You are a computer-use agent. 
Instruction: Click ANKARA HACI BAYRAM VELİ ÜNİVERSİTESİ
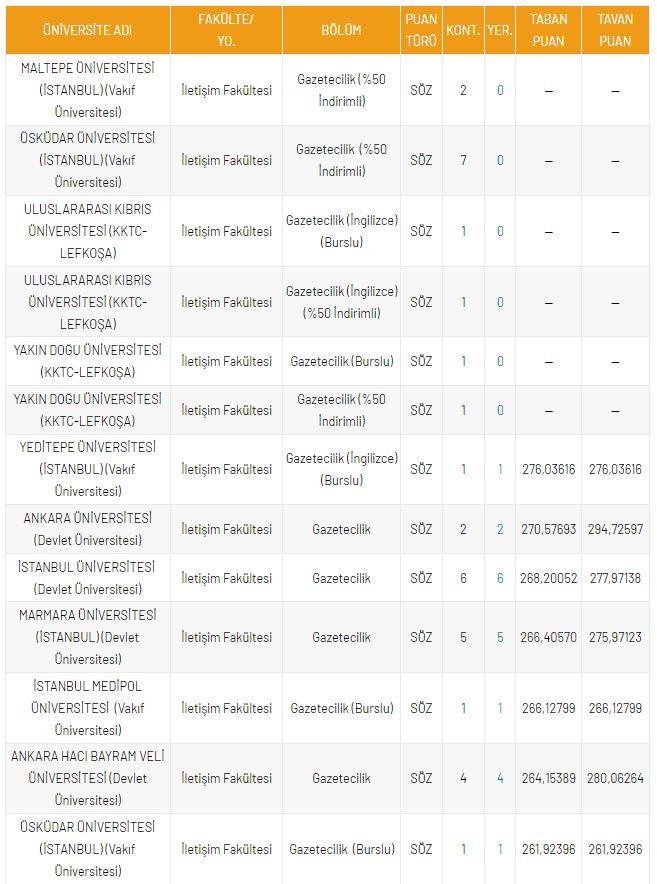coord(88,777)
